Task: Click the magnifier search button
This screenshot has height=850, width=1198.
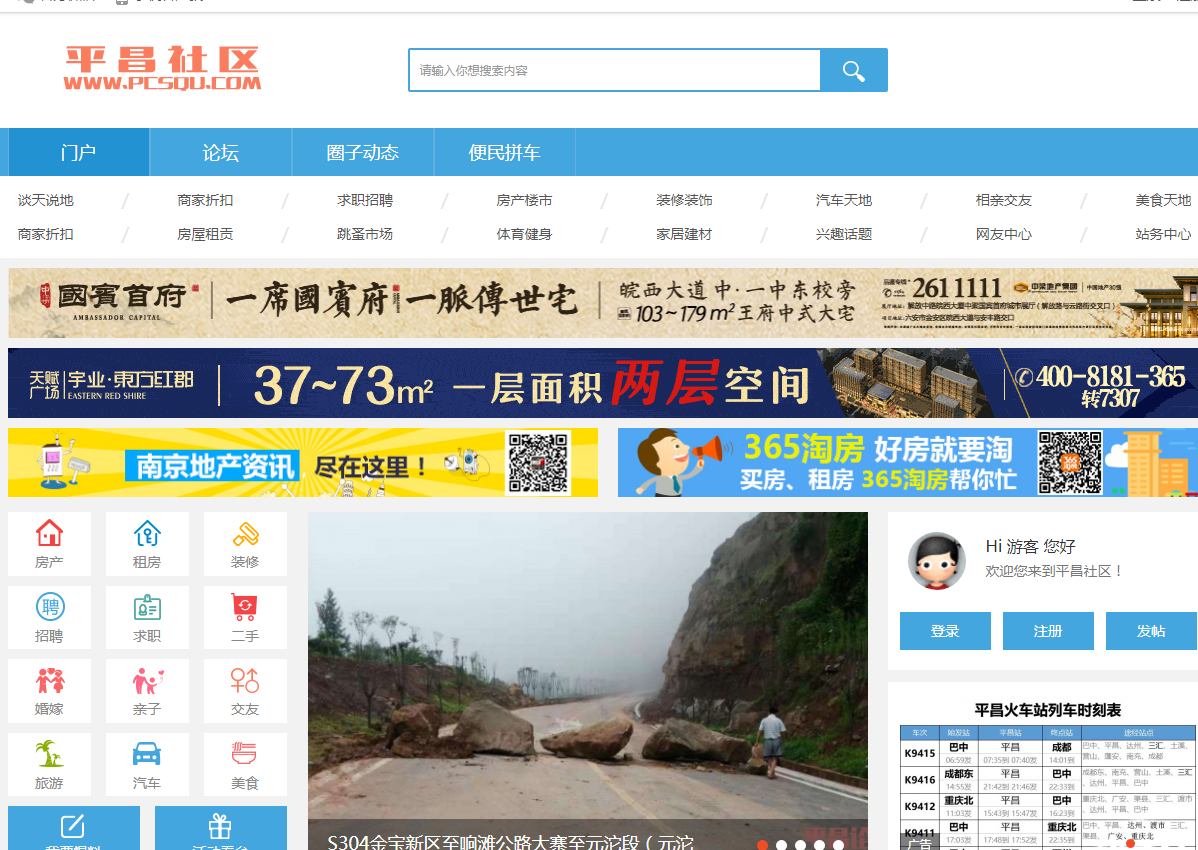Action: pos(853,70)
